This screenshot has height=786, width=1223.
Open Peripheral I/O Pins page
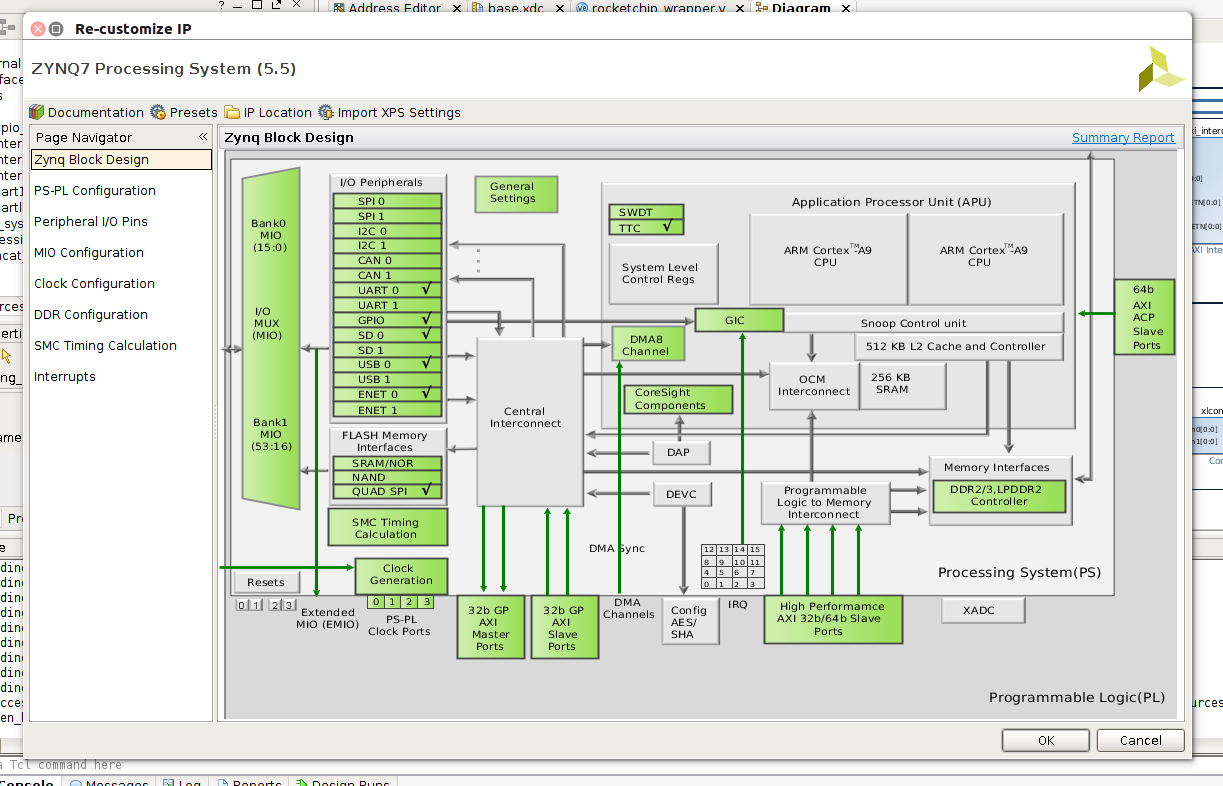pyautogui.click(x=91, y=221)
